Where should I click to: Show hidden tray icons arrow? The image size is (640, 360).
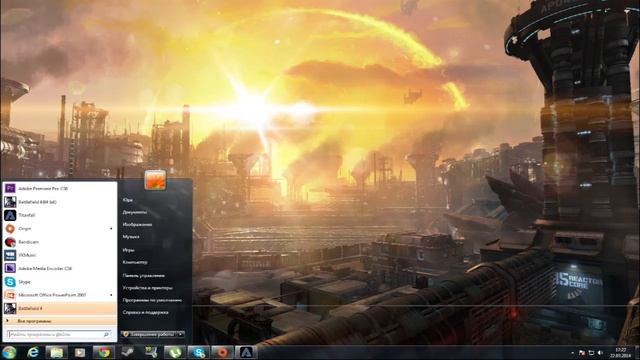(572, 353)
